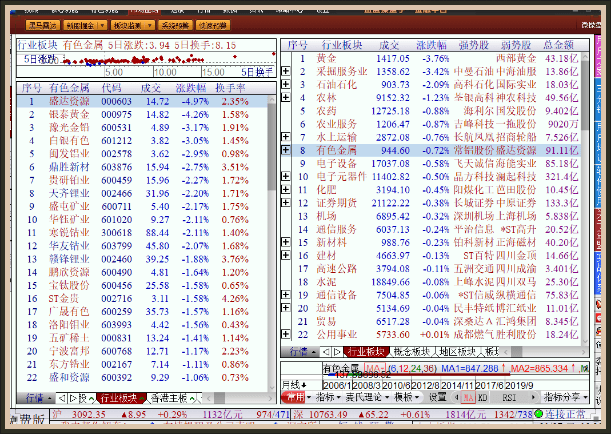
Task: Open 行情 menu in left panel
Action: click(x=35, y=398)
